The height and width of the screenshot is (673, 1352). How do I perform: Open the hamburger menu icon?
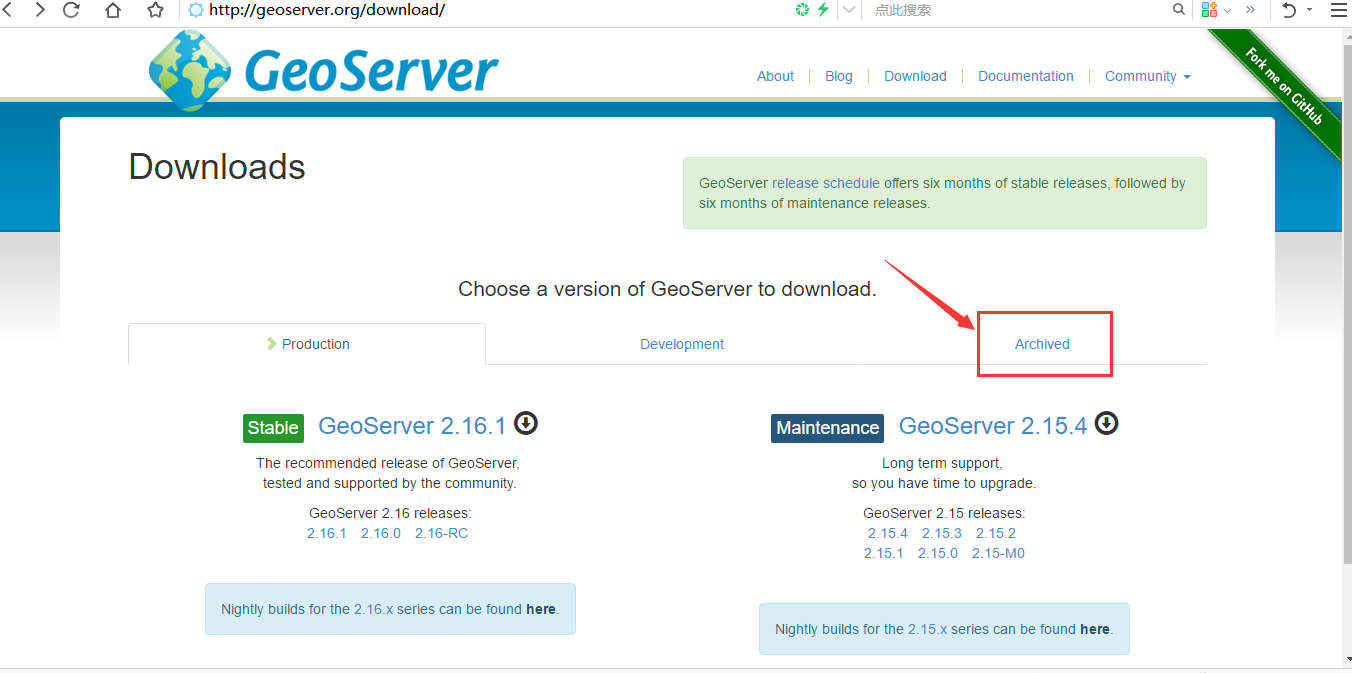tap(1338, 10)
